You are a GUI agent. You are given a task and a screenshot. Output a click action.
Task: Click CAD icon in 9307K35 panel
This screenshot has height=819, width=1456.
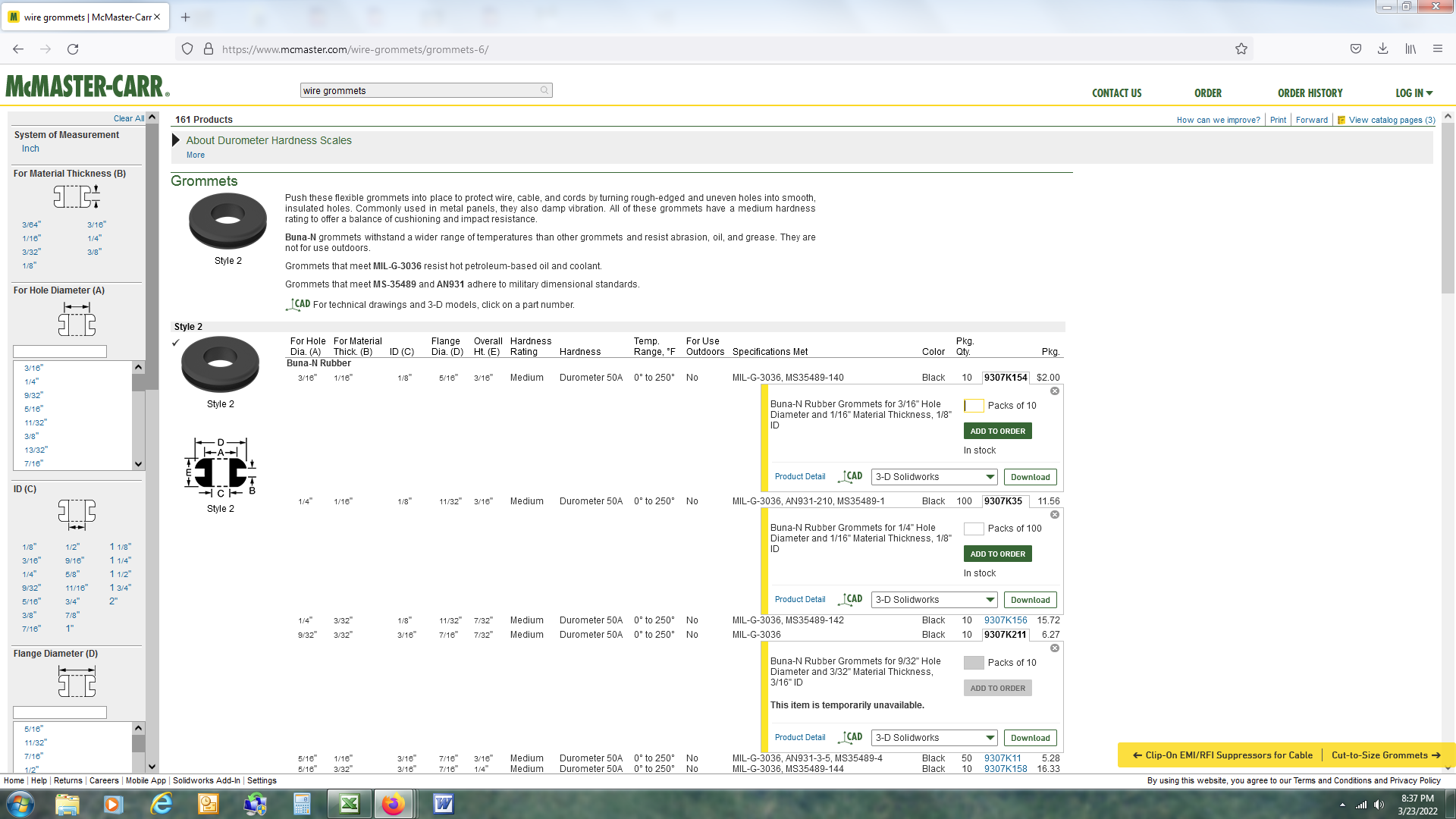850,599
